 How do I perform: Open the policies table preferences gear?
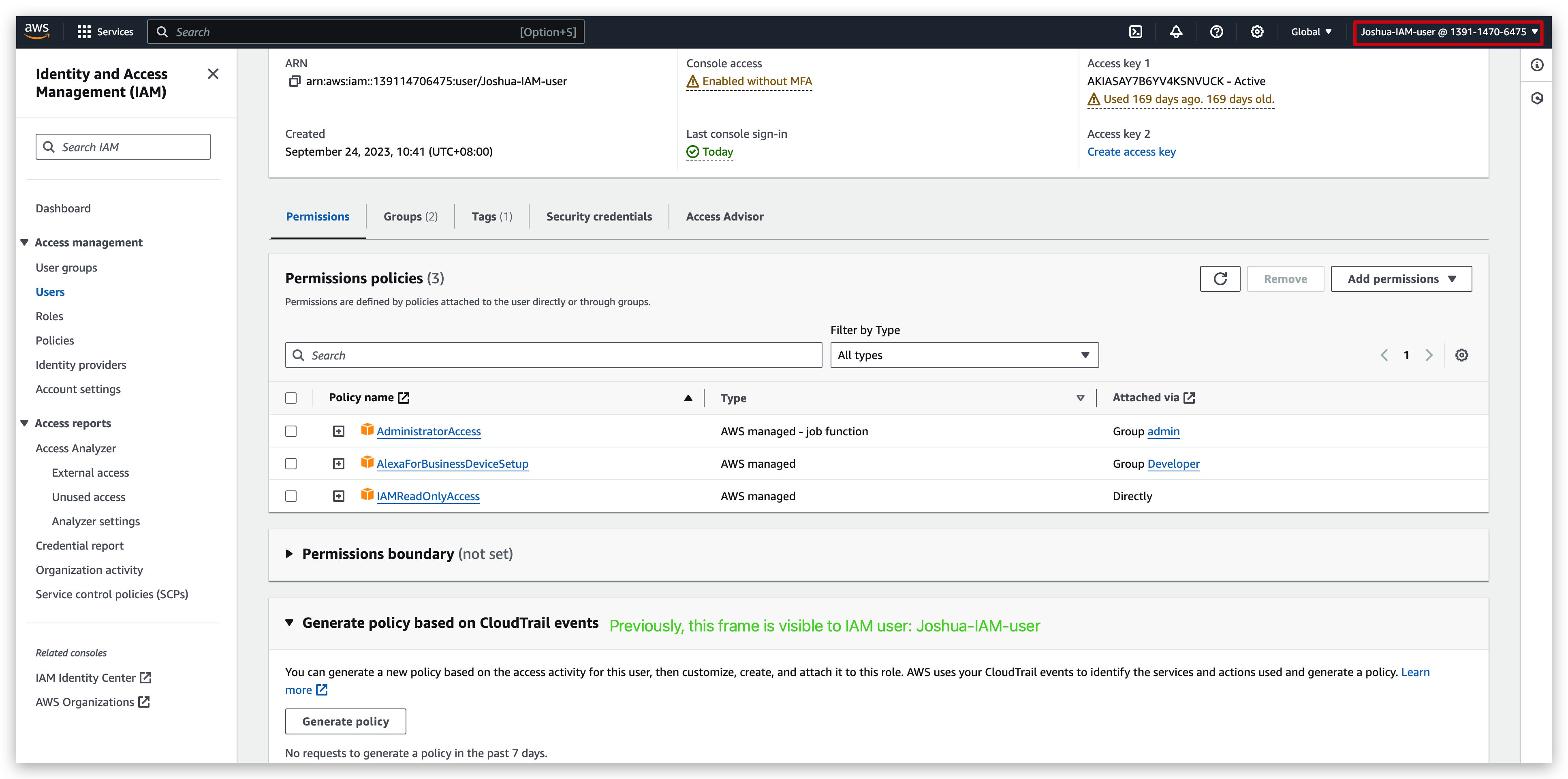[1462, 355]
